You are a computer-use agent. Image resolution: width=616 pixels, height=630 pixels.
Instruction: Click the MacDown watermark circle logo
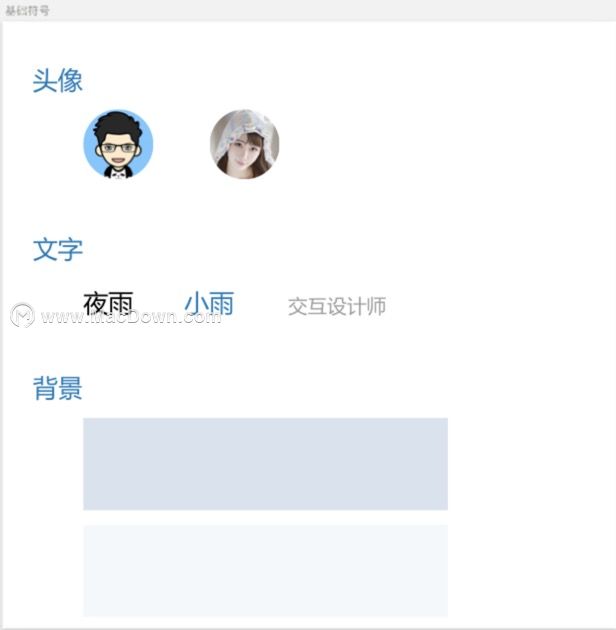23,315
